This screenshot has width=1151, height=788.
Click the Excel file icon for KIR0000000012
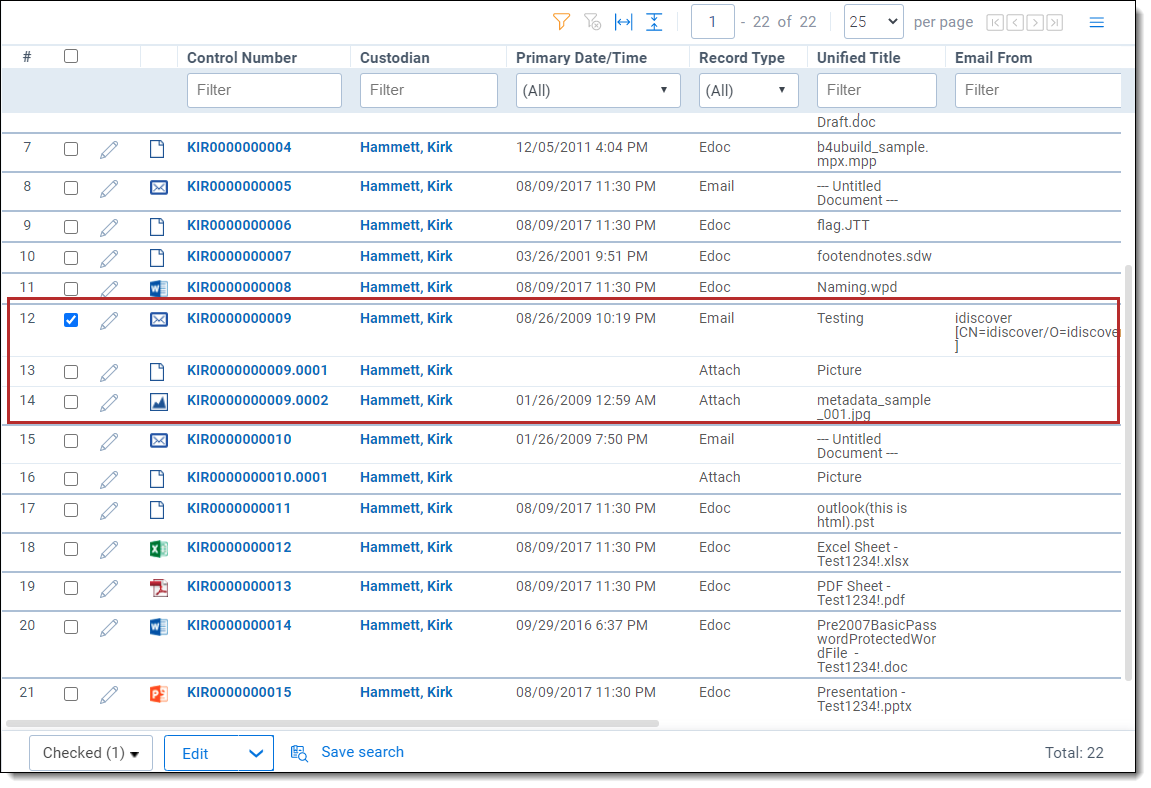click(x=158, y=549)
